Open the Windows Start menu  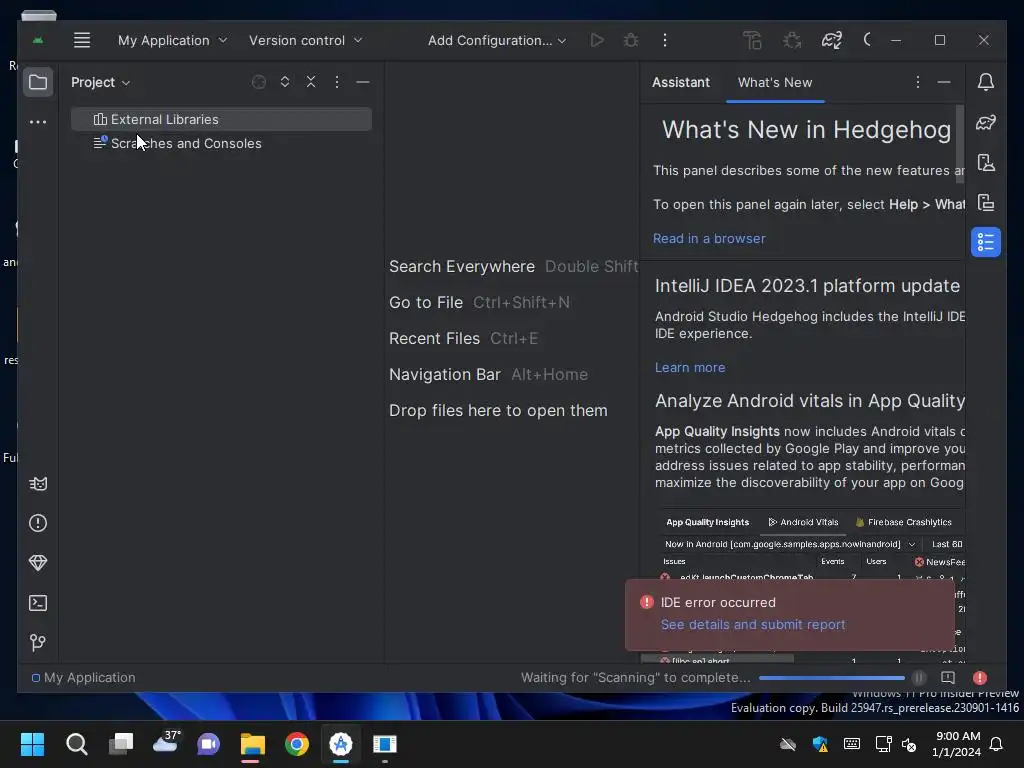32,744
